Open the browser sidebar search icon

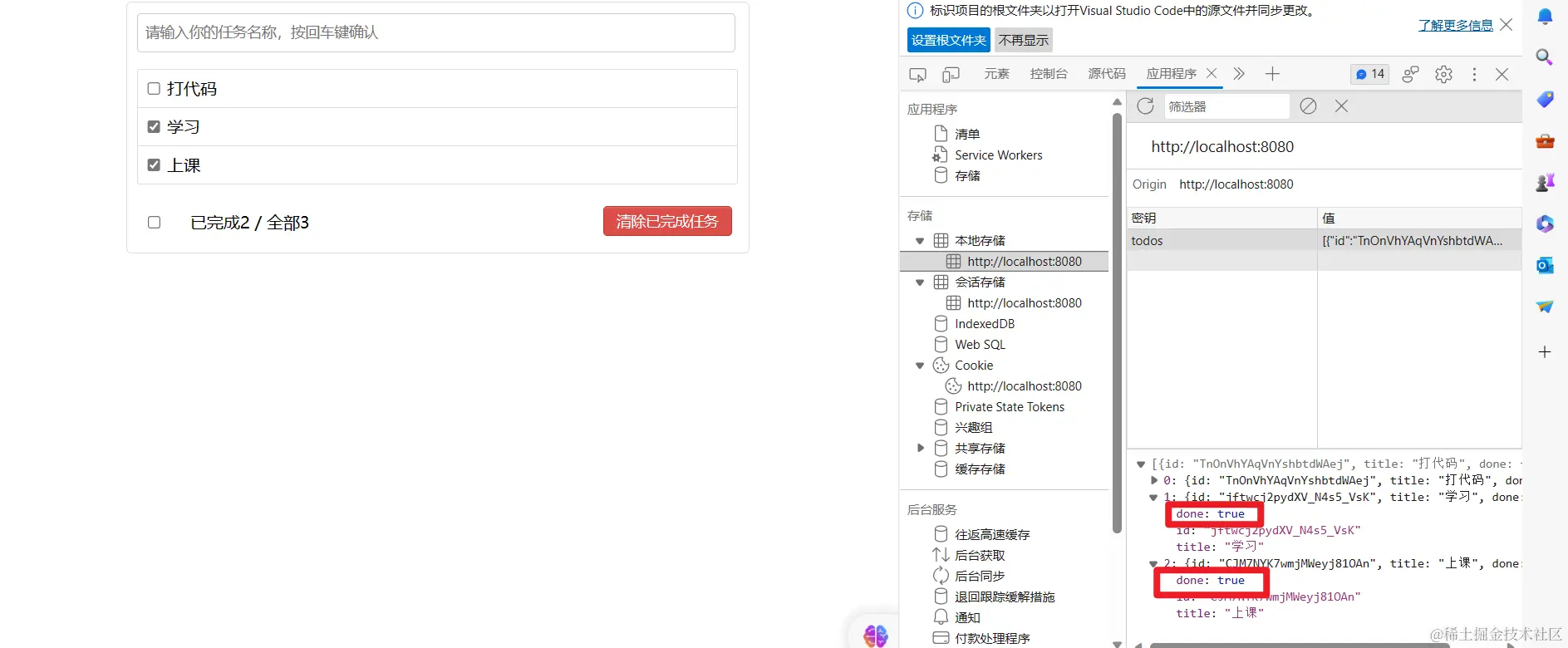coord(1545,57)
